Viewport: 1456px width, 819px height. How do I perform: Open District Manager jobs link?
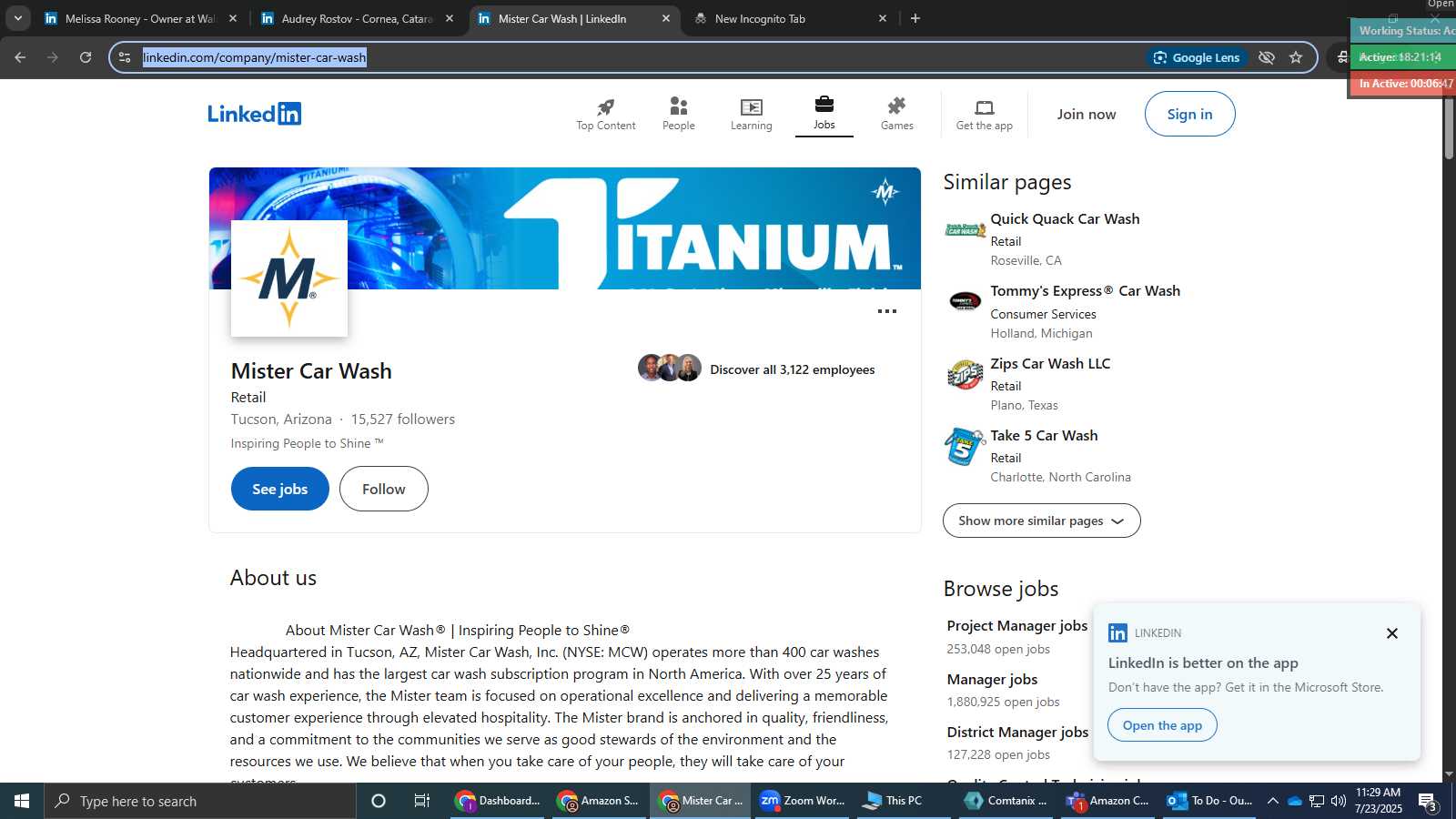(x=1017, y=732)
